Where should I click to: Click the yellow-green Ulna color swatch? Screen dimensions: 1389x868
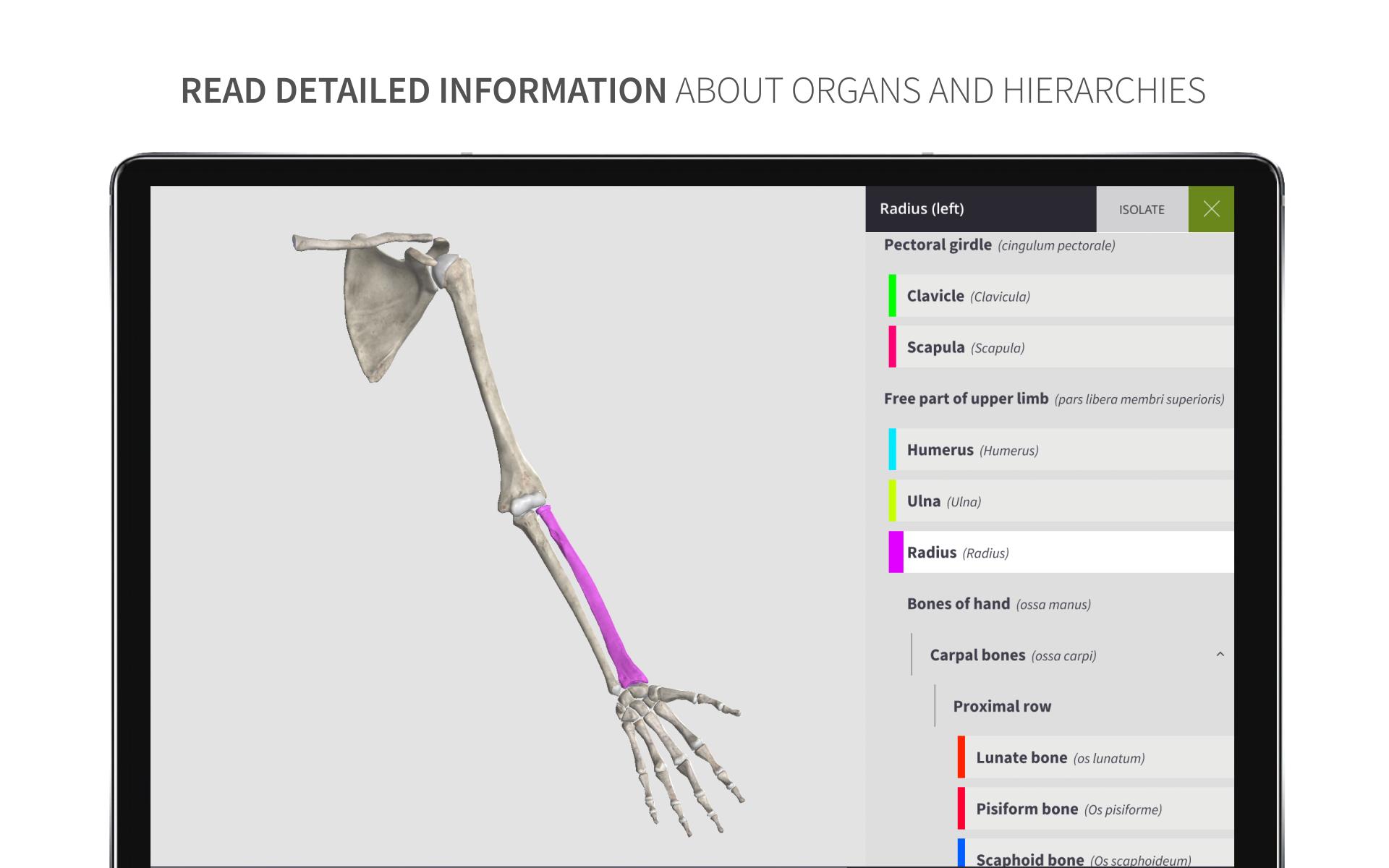click(892, 501)
